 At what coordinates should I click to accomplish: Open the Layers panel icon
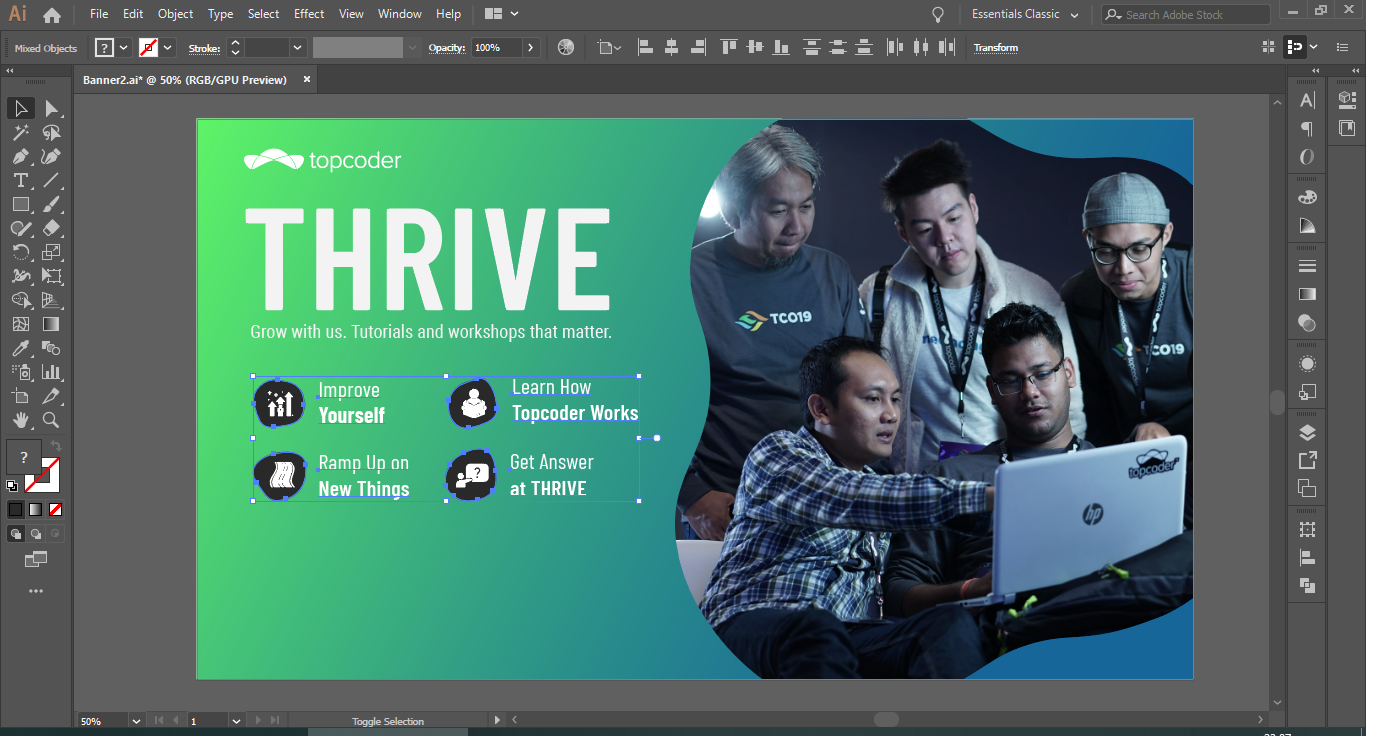pyautogui.click(x=1307, y=432)
